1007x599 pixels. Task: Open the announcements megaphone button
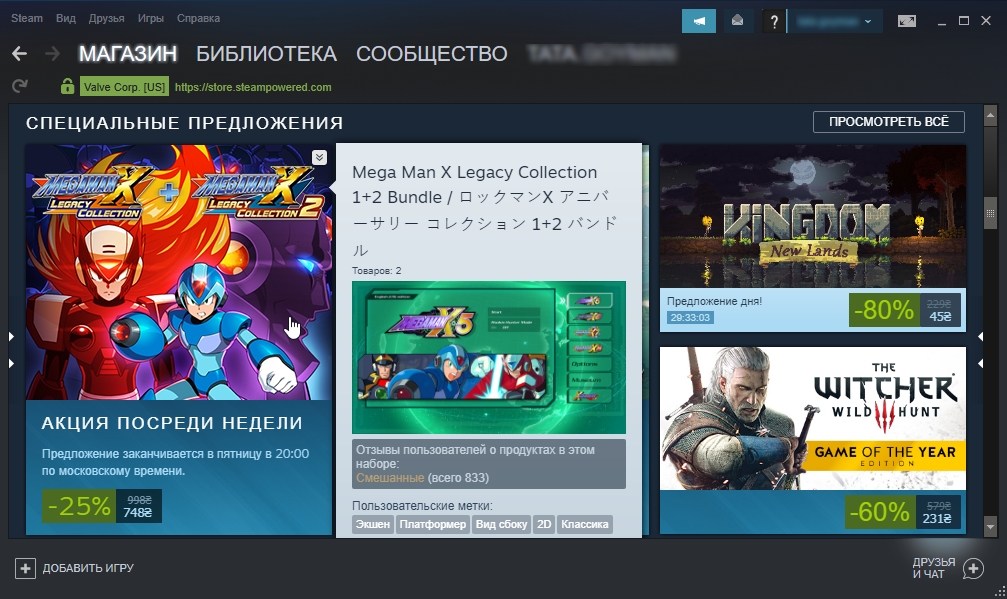click(699, 21)
